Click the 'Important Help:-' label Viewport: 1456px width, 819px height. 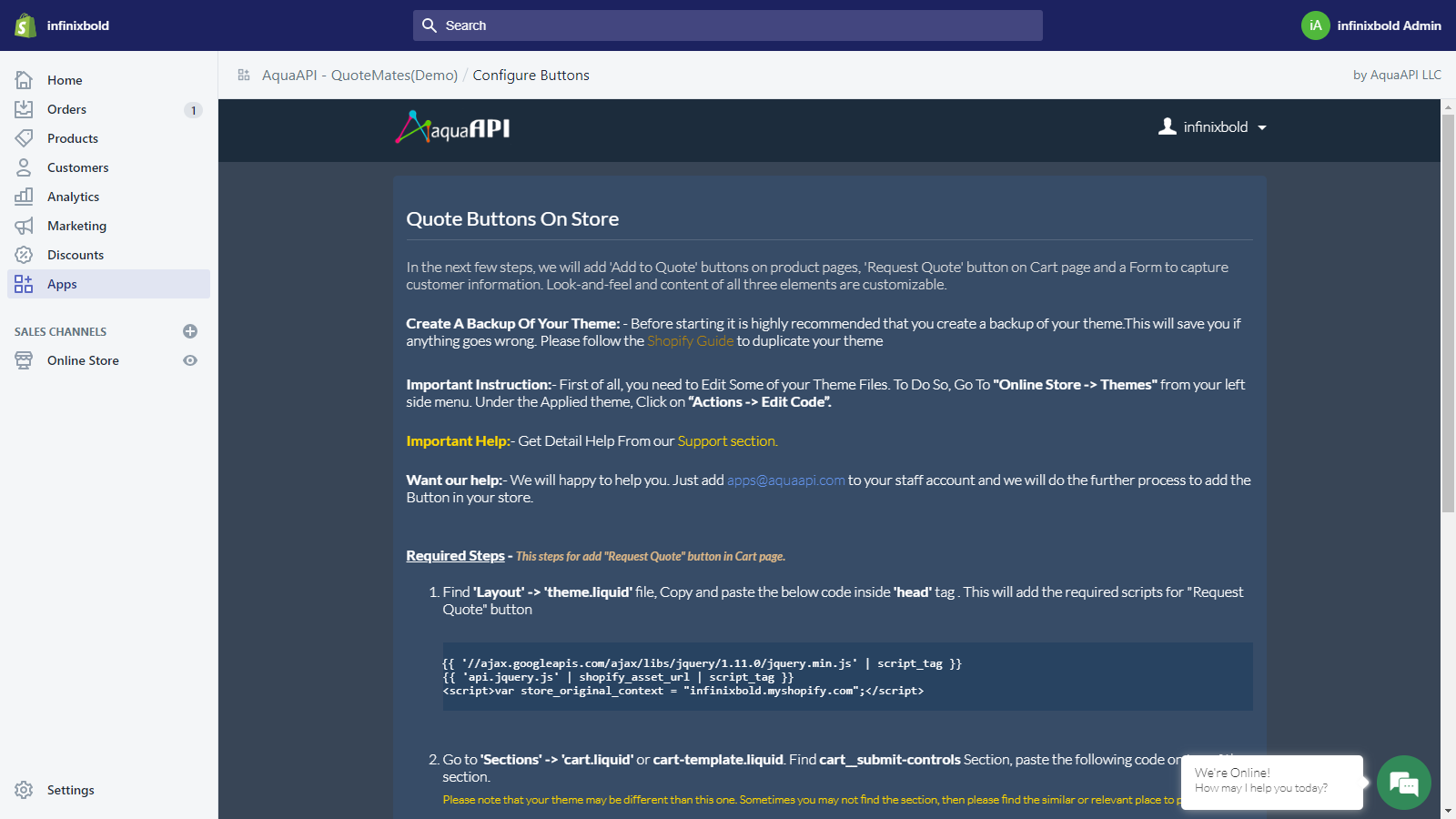click(x=460, y=441)
